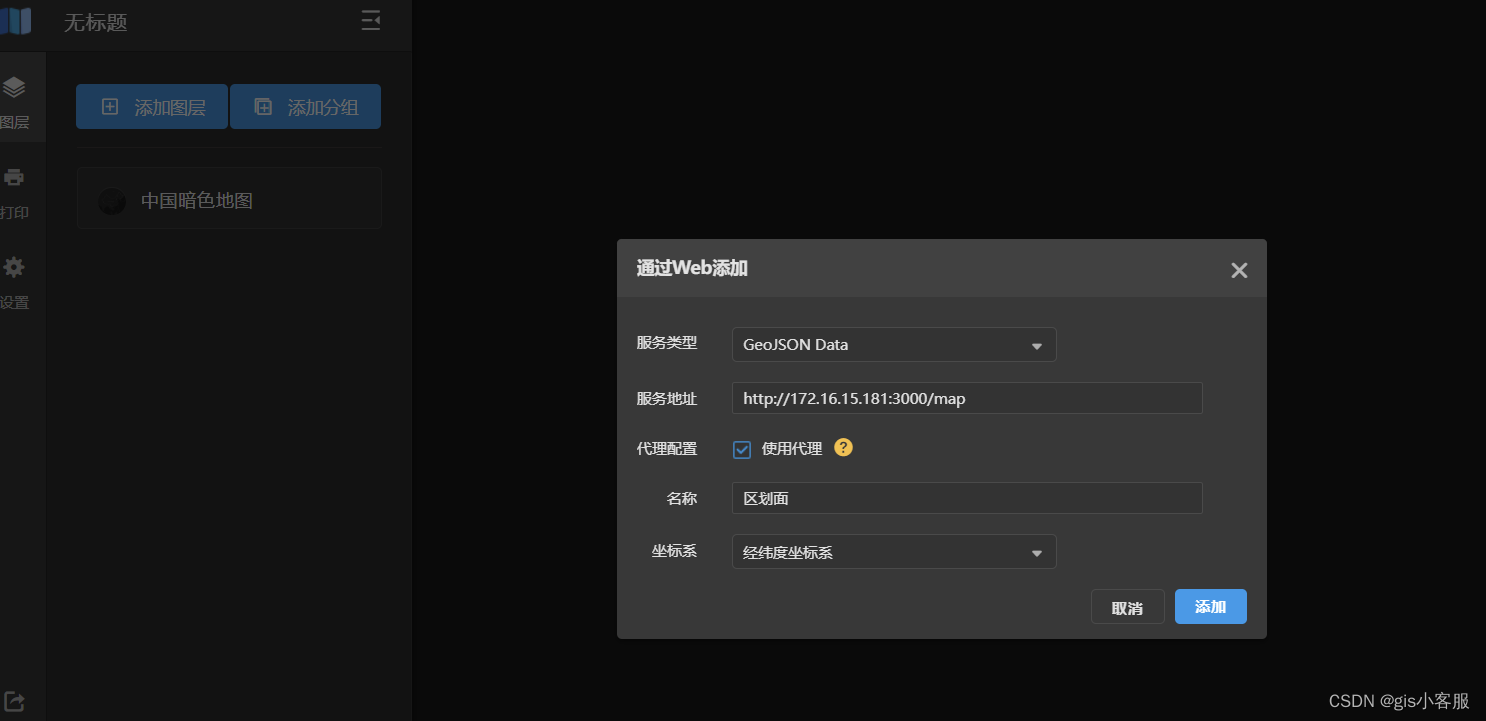Click the 取消 button
This screenshot has width=1486, height=721.
click(1127, 607)
